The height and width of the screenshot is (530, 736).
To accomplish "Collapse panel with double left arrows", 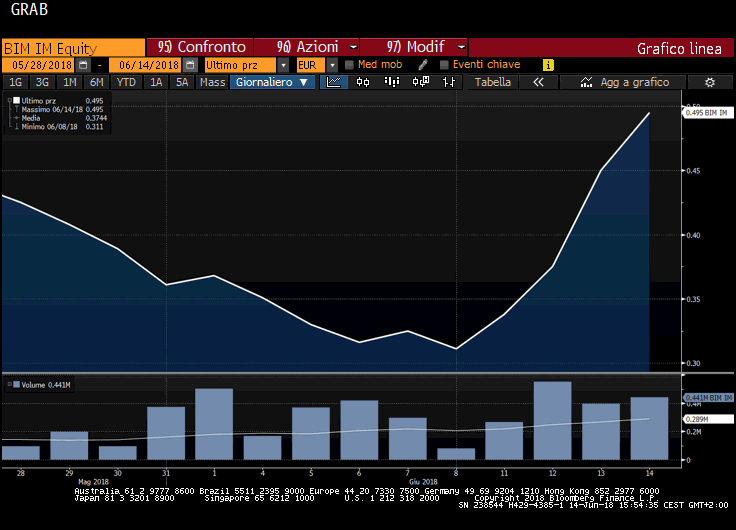I will pyautogui.click(x=538, y=82).
